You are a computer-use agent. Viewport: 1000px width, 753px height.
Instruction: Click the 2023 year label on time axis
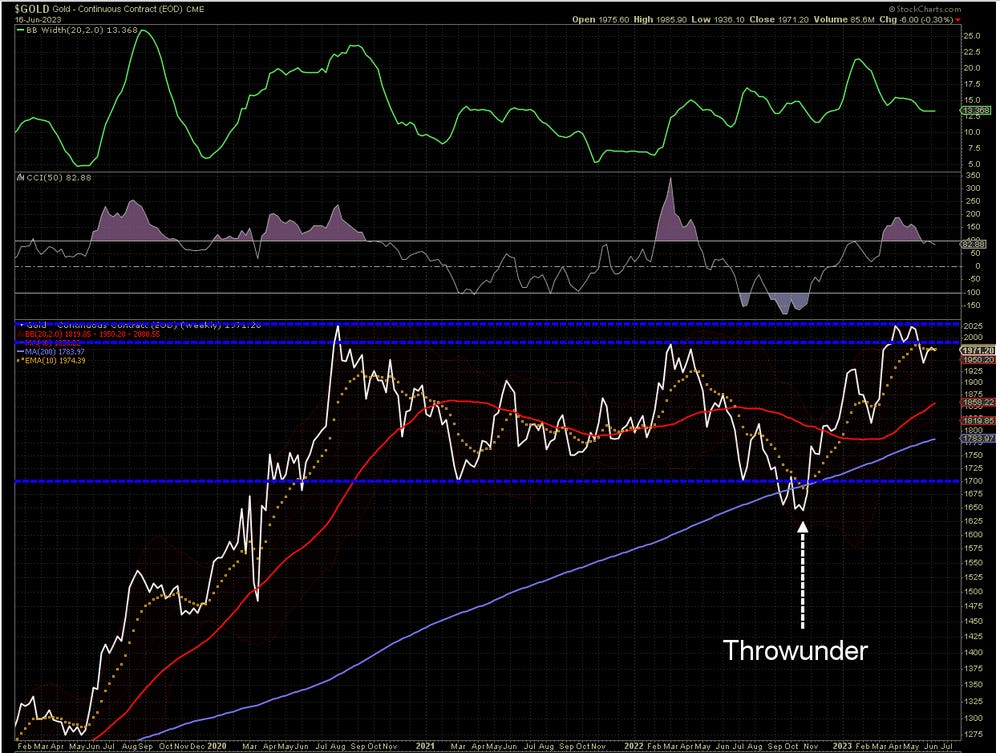[x=842, y=746]
